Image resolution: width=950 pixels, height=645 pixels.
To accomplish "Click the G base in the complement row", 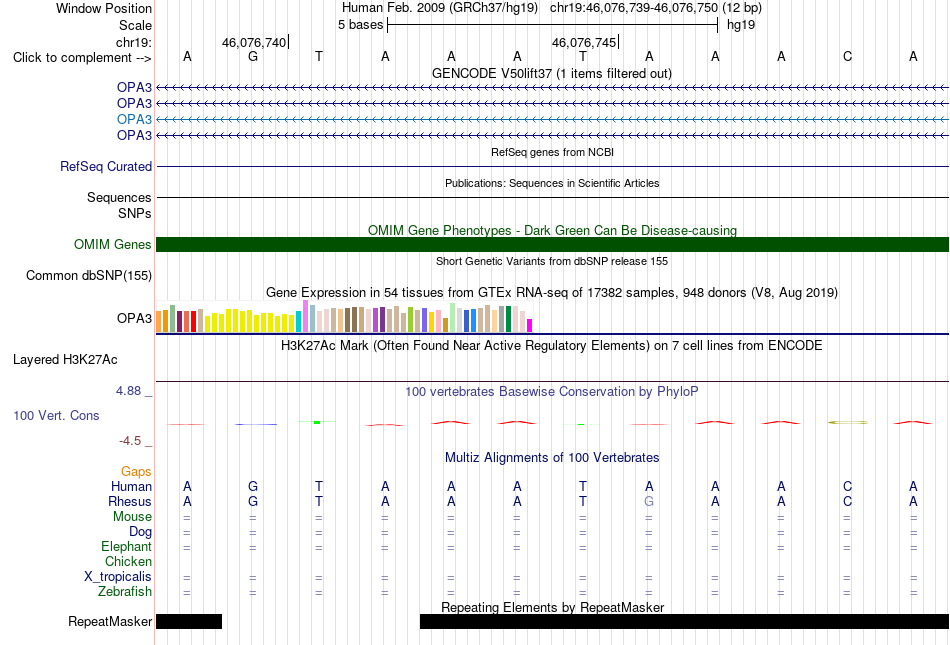I will tap(253, 57).
